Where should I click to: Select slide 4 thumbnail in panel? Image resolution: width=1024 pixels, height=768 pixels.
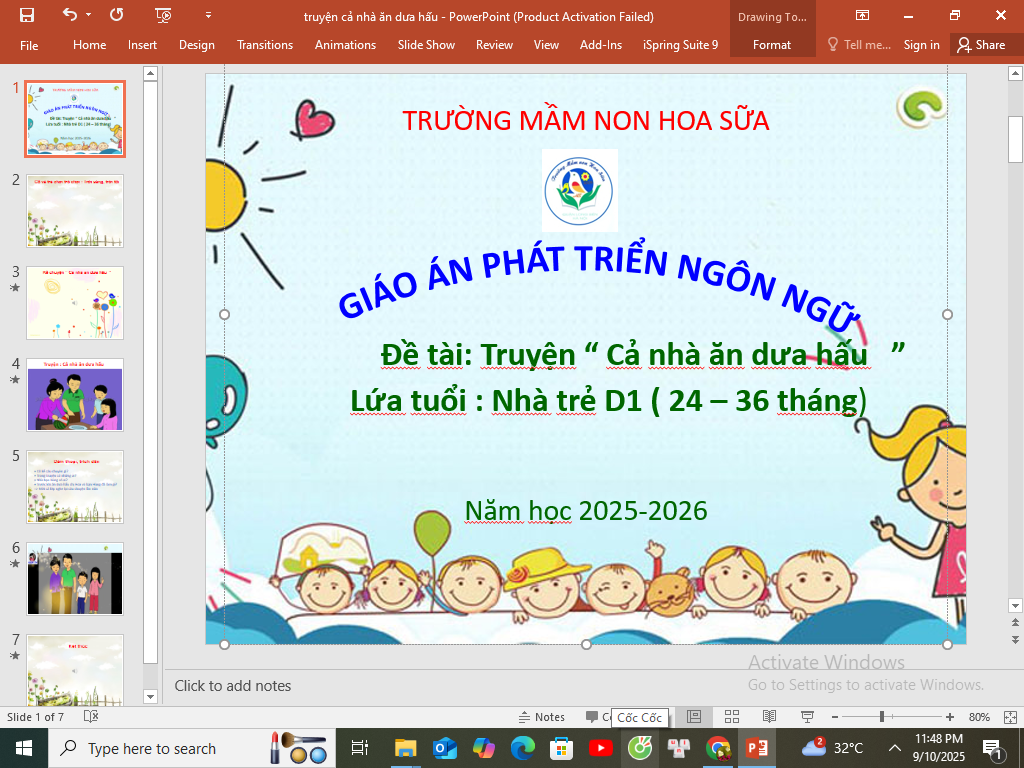coord(75,394)
